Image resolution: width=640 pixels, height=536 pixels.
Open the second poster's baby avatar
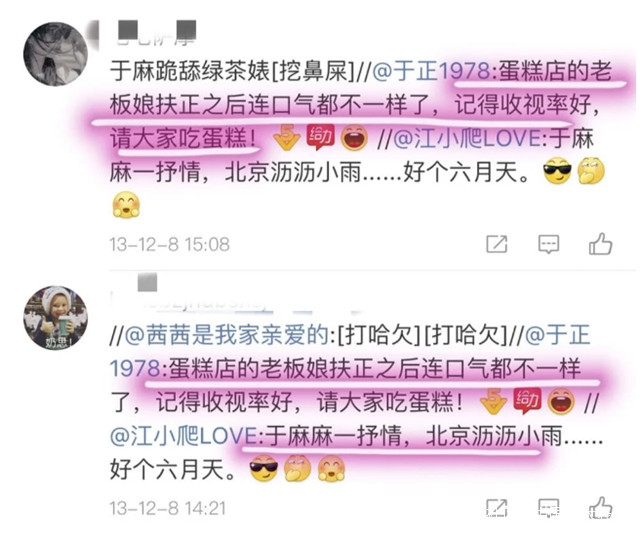point(56,318)
